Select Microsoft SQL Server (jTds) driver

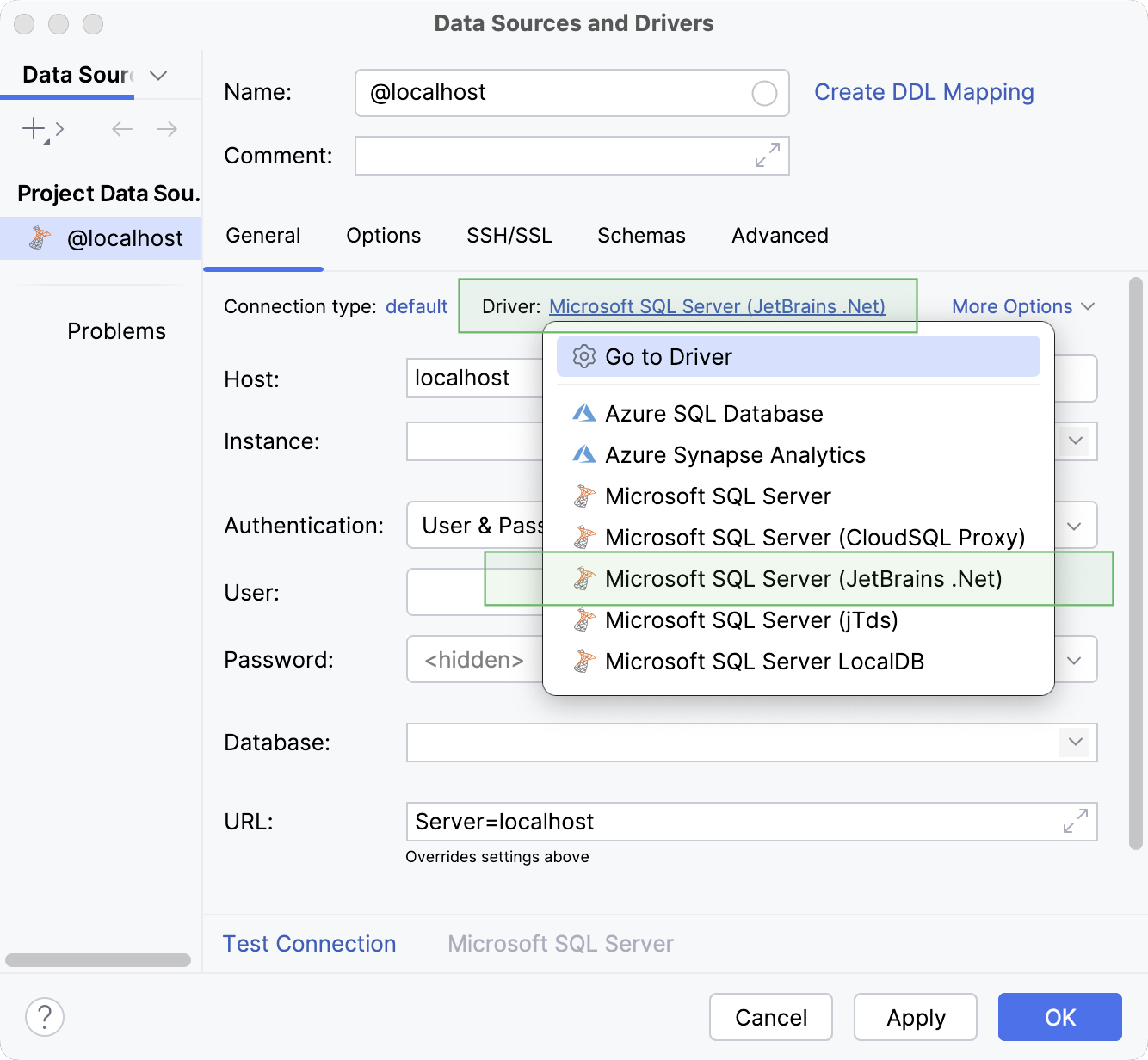751,619
